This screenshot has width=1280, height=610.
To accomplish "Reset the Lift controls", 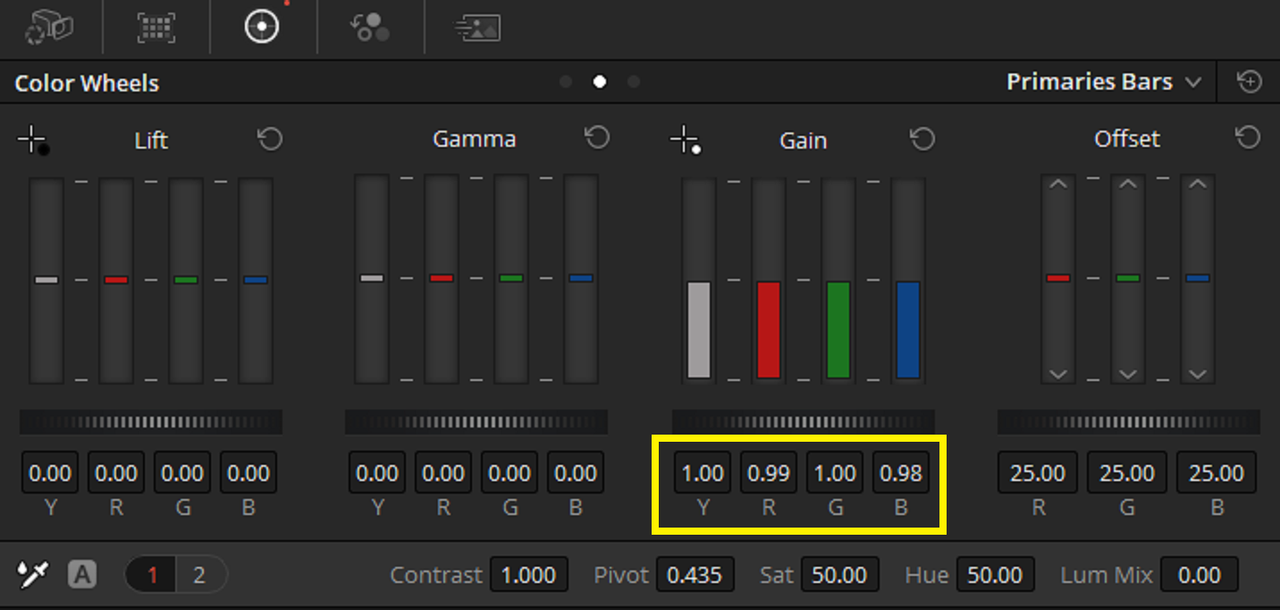I will 270,138.
